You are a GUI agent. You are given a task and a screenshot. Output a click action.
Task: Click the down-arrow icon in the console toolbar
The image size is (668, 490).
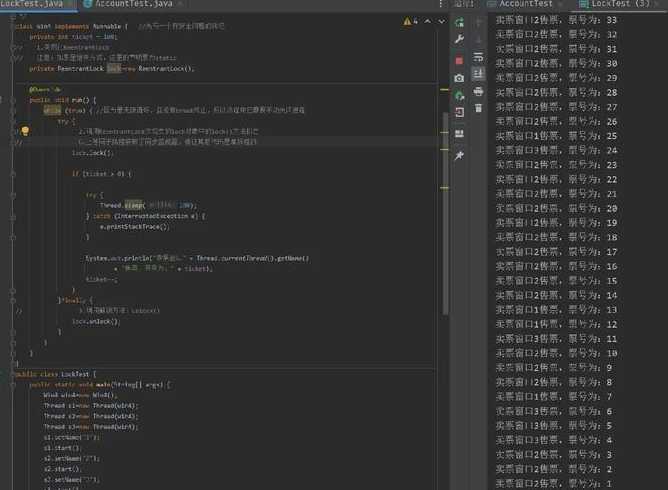[478, 40]
